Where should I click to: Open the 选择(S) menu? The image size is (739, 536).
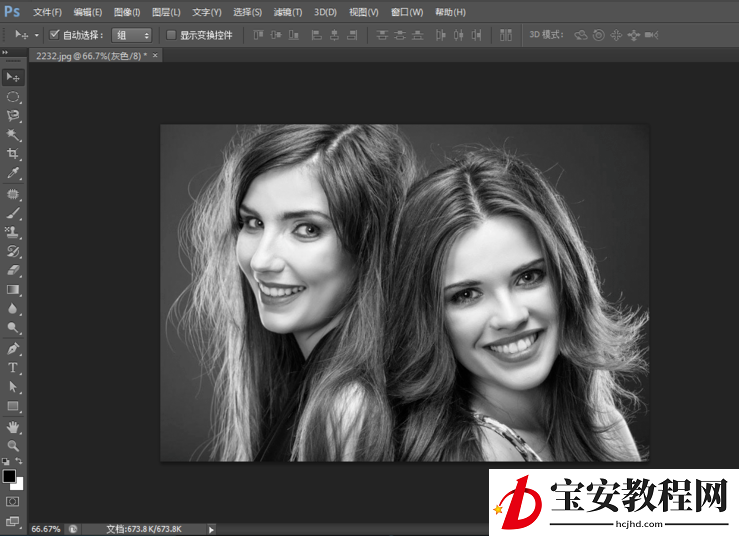pyautogui.click(x=247, y=12)
